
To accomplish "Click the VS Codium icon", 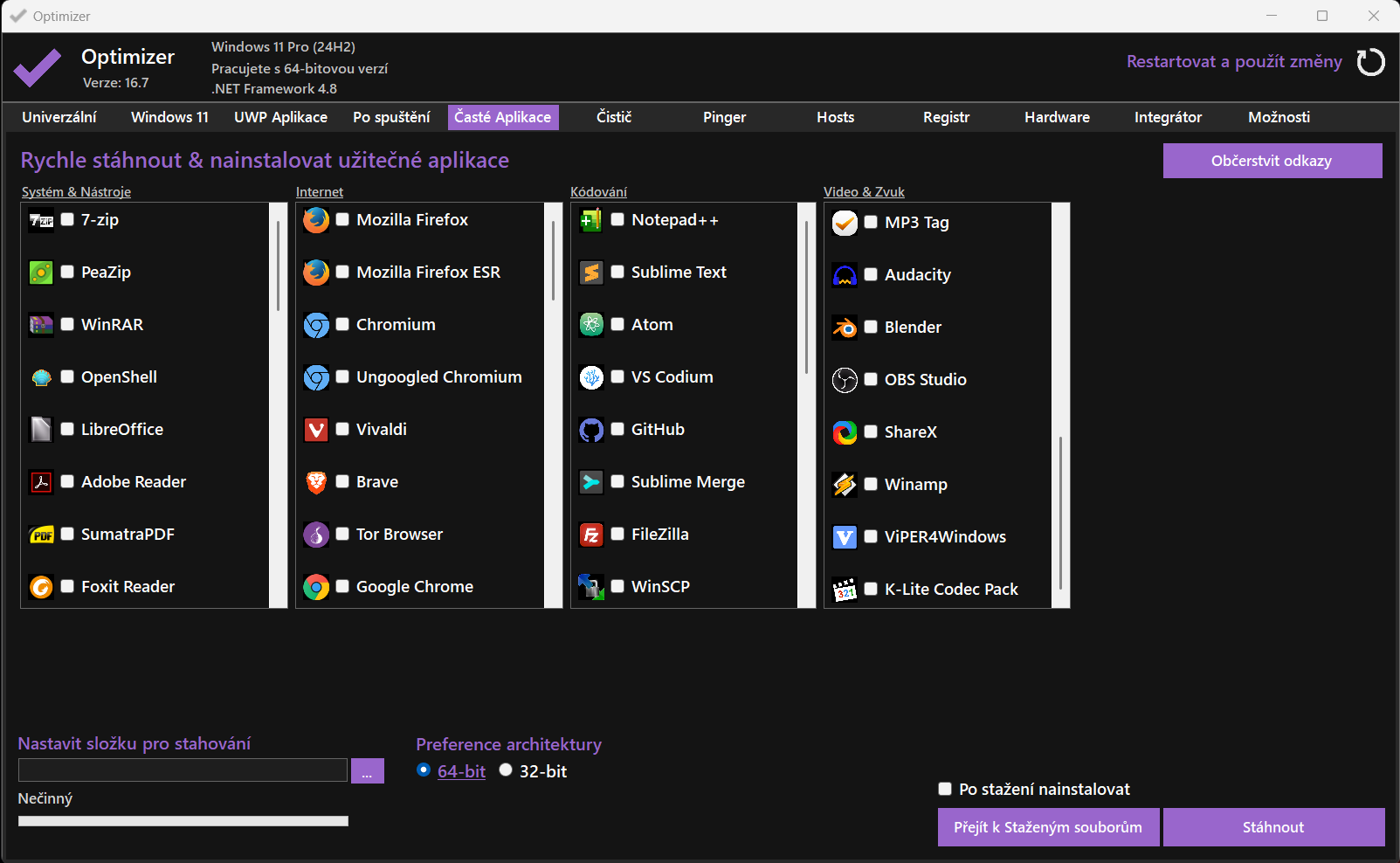I will [x=591, y=377].
